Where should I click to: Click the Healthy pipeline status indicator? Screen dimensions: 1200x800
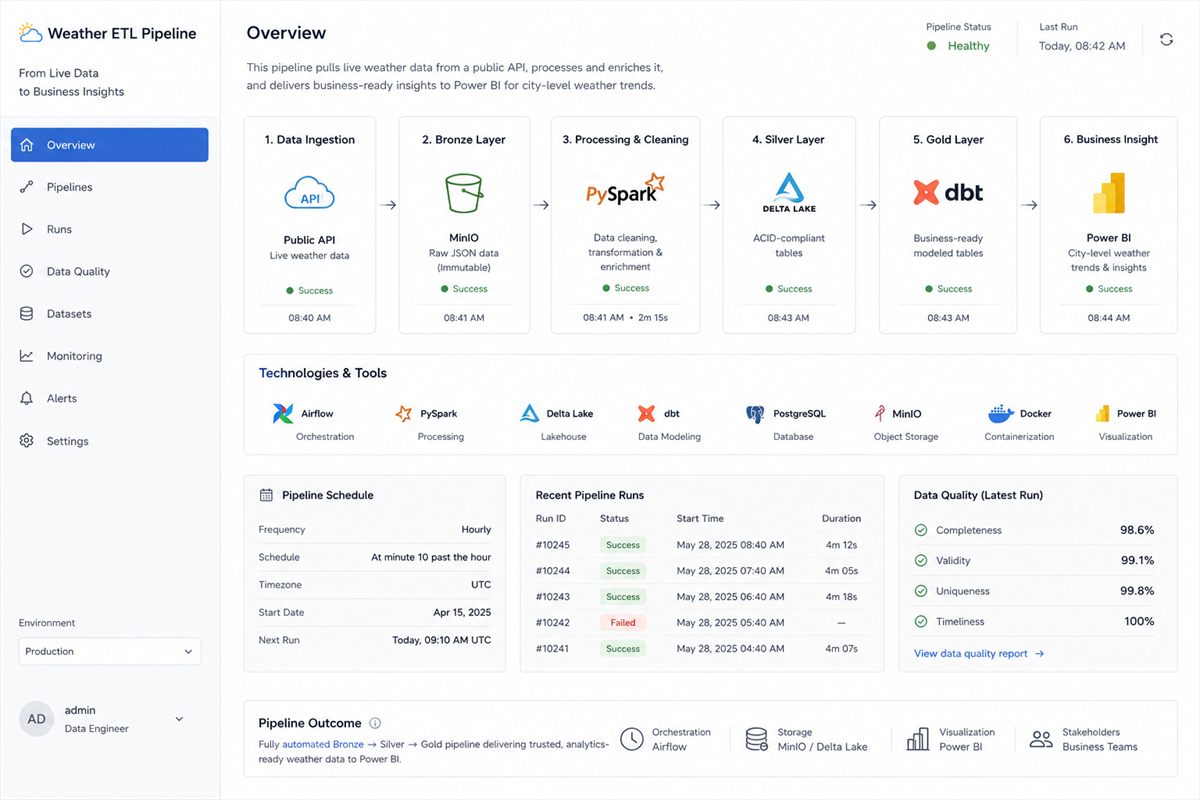tap(959, 46)
